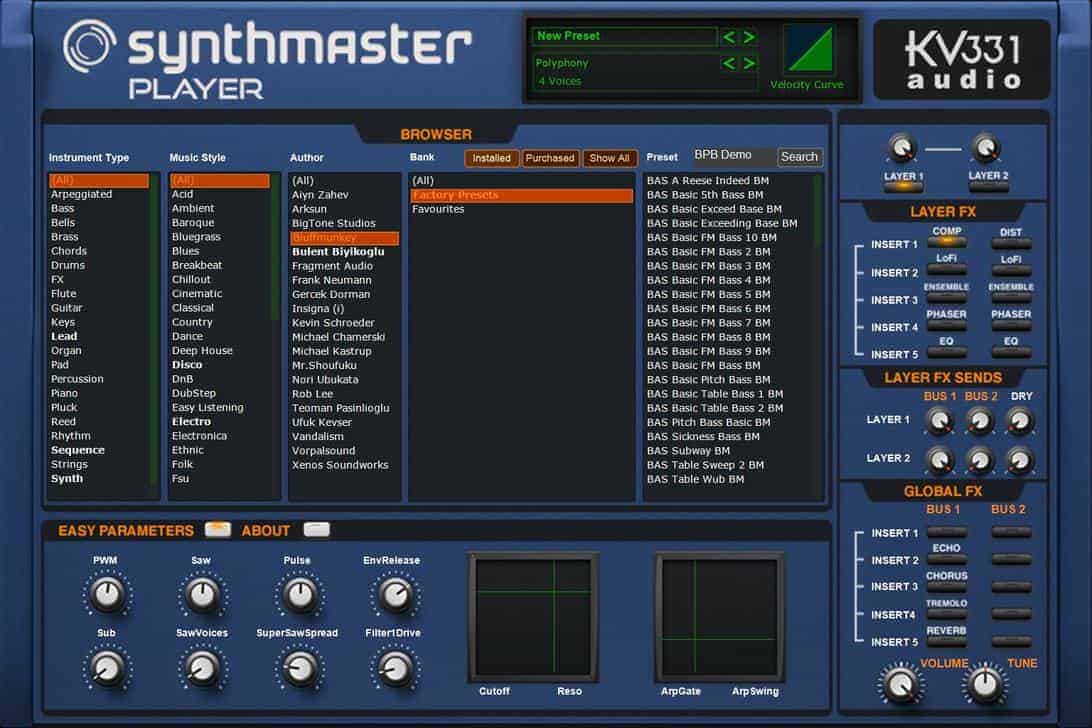The height and width of the screenshot is (728, 1092).
Task: Click the PWM knob
Action: pos(107,594)
